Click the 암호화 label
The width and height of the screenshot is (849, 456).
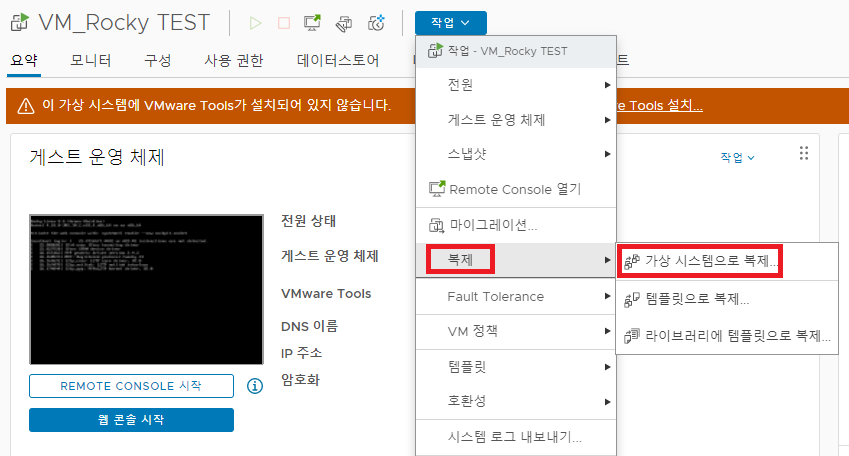(x=301, y=380)
